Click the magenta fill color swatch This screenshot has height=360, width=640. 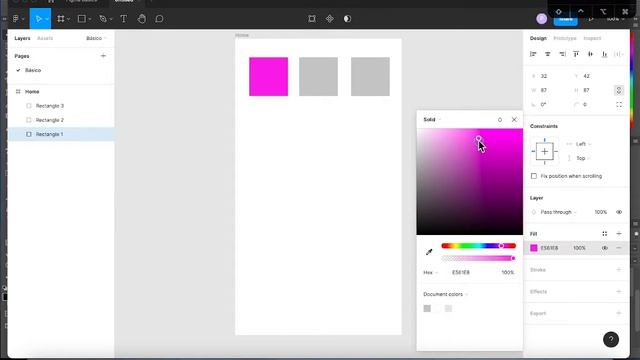point(533,248)
